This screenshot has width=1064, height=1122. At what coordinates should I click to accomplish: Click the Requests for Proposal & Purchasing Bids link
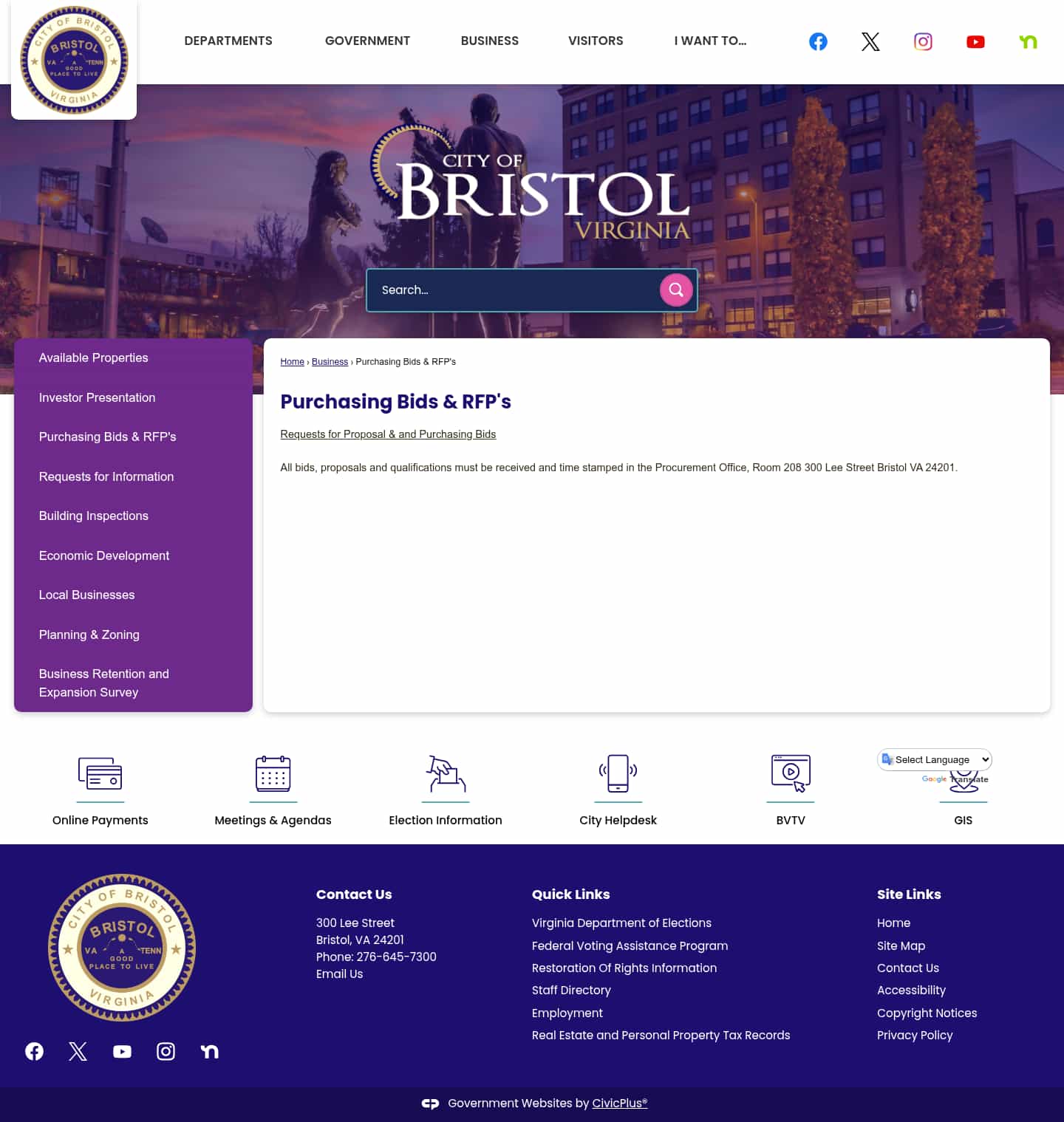[387, 434]
